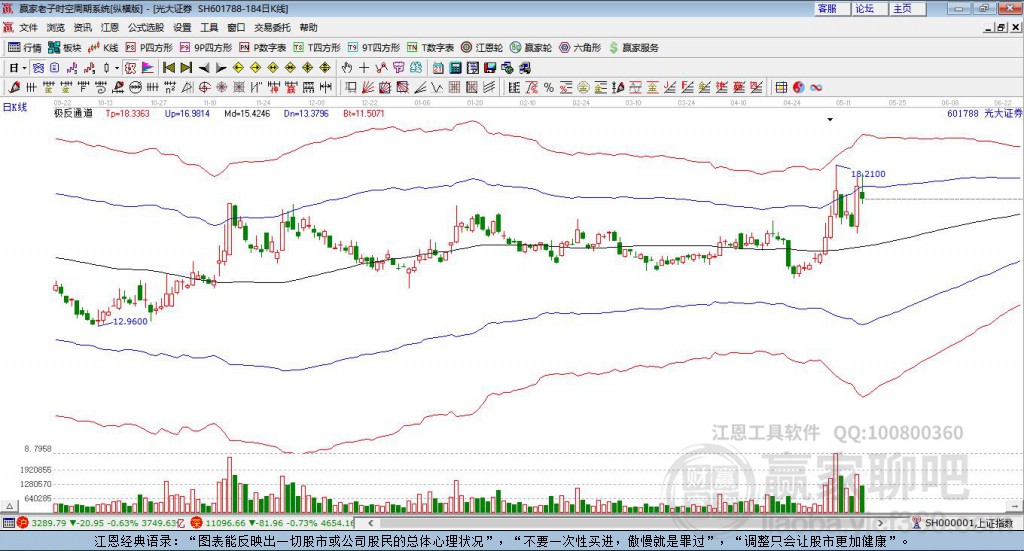Open the 9P四方形 tool
The width and height of the screenshot is (1024, 551).
(206, 48)
